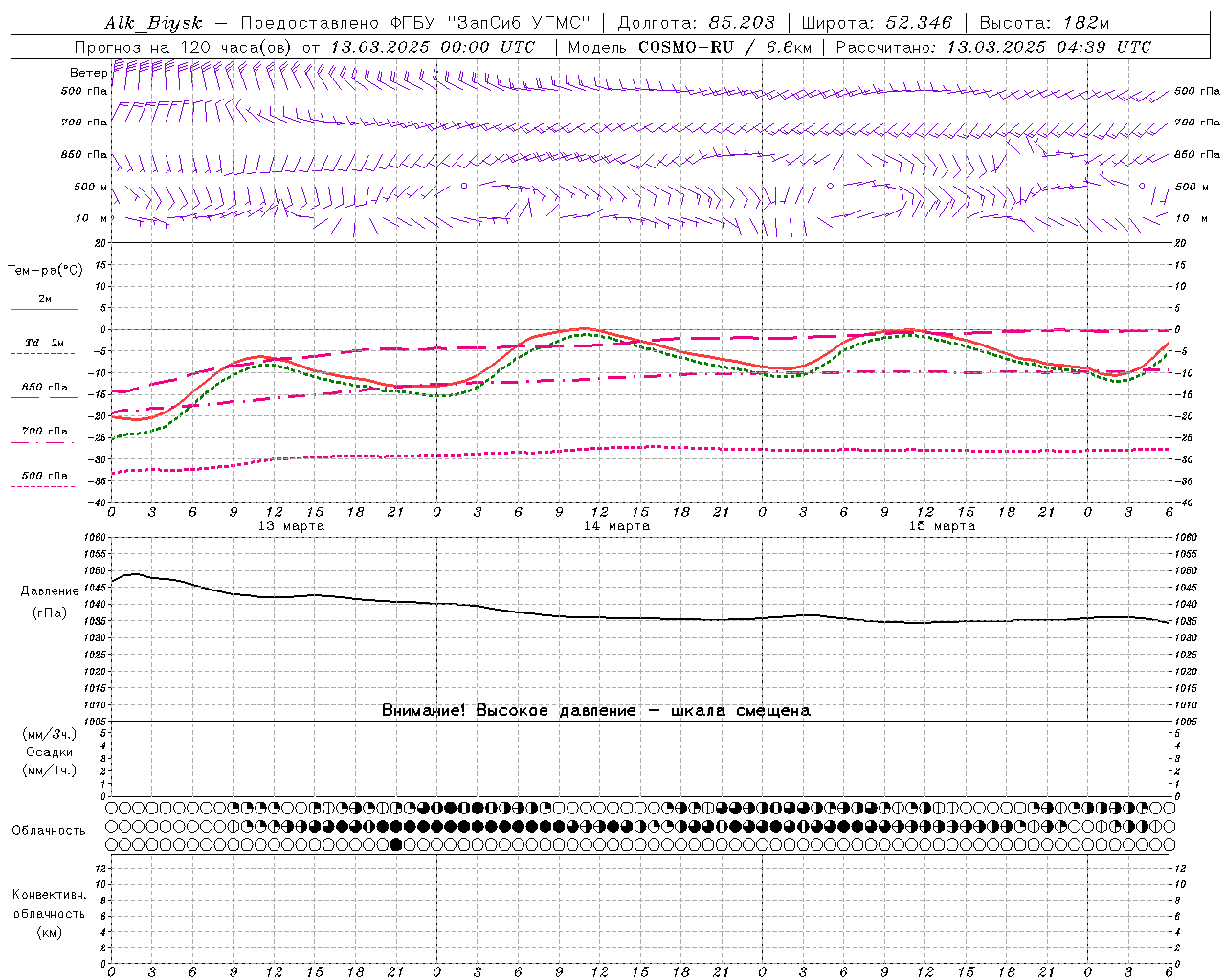Click the forecast length Прогноз на 120 часа(ов)
This screenshot has height=980, width=1225.
click(x=184, y=47)
